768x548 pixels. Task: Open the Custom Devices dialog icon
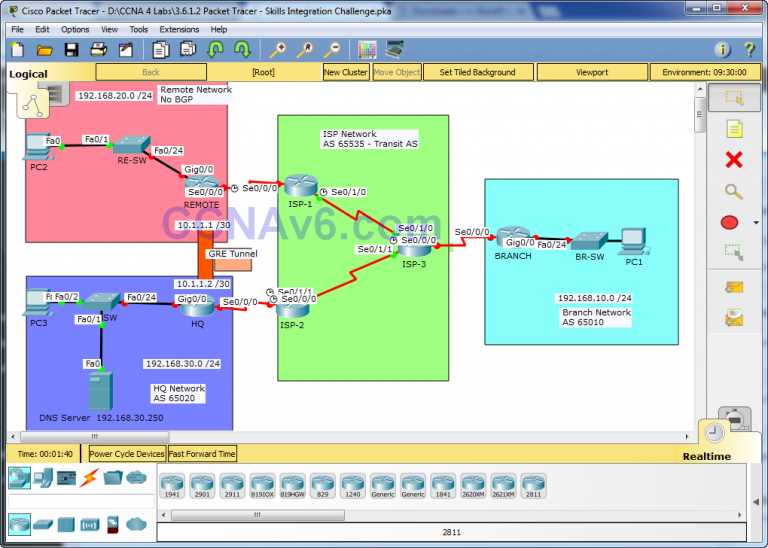point(395,49)
